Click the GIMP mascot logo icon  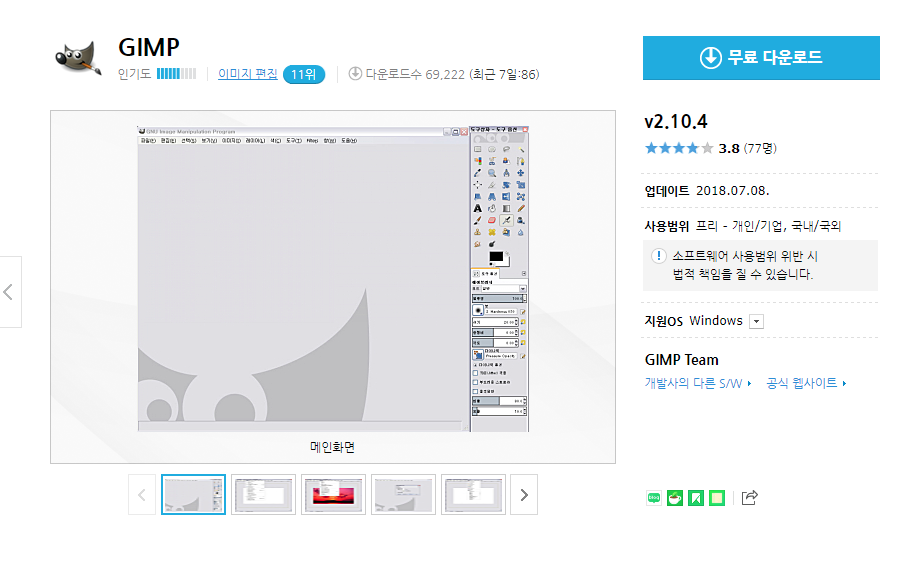78,58
